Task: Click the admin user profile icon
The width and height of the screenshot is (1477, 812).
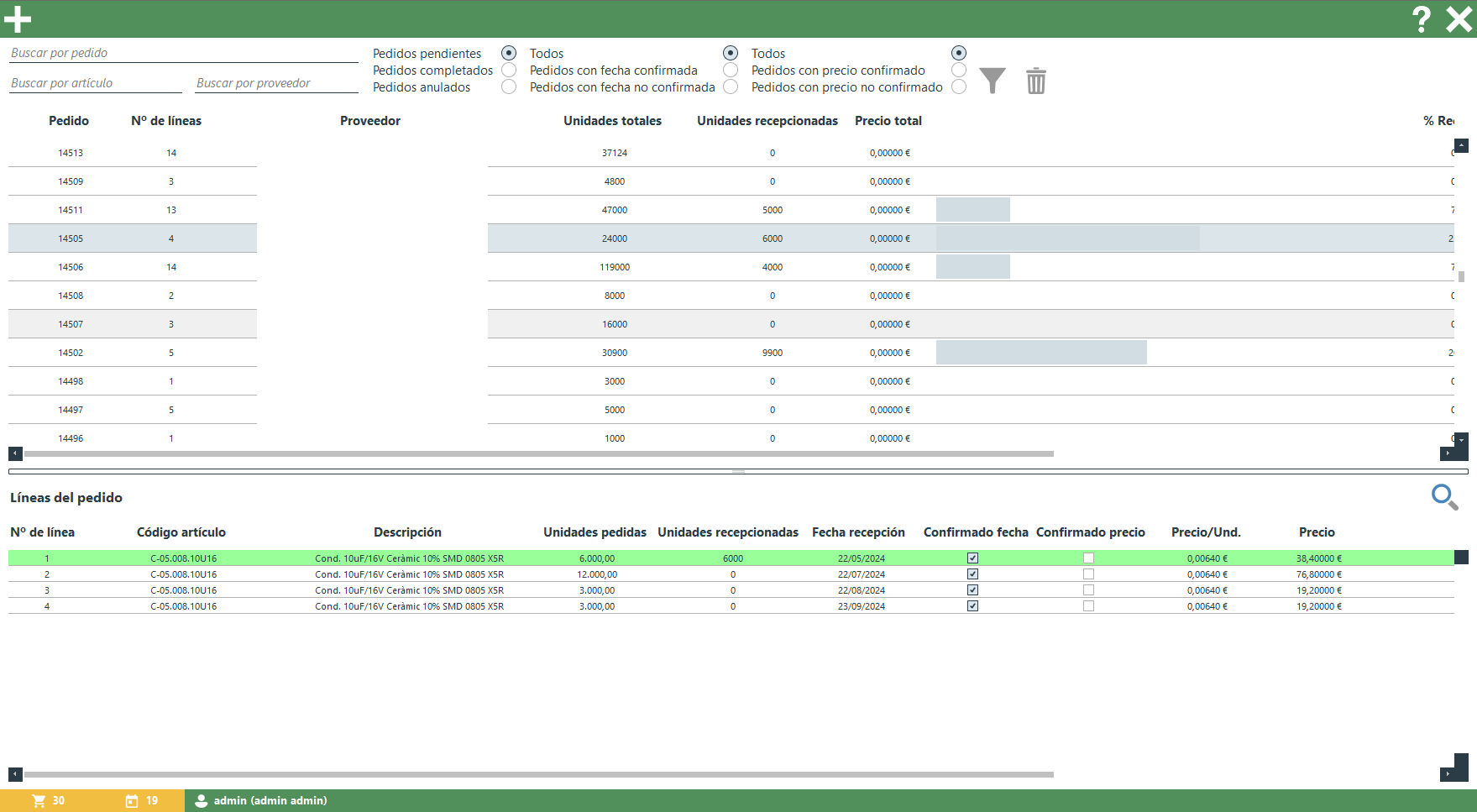Action: (202, 801)
